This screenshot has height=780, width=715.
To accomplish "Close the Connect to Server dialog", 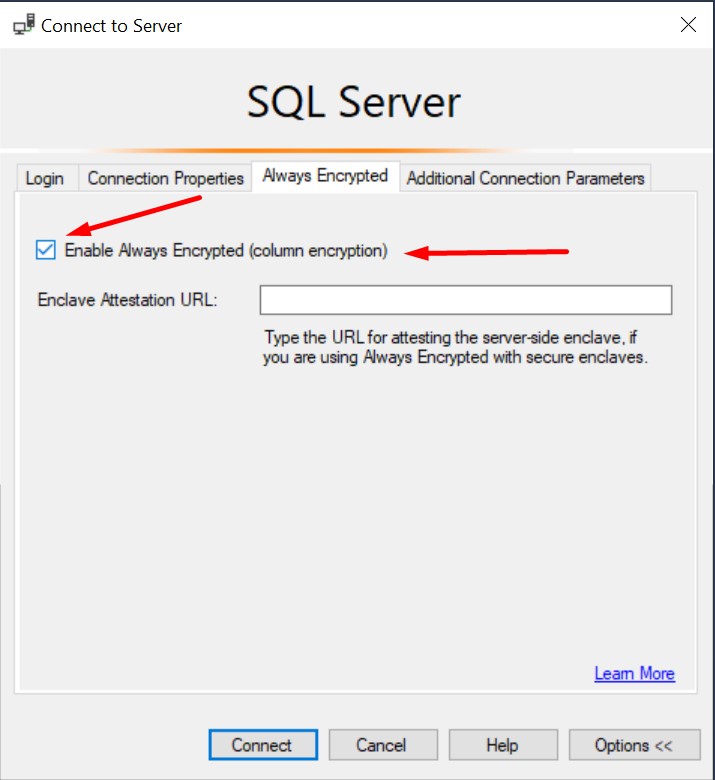I will (688, 24).
